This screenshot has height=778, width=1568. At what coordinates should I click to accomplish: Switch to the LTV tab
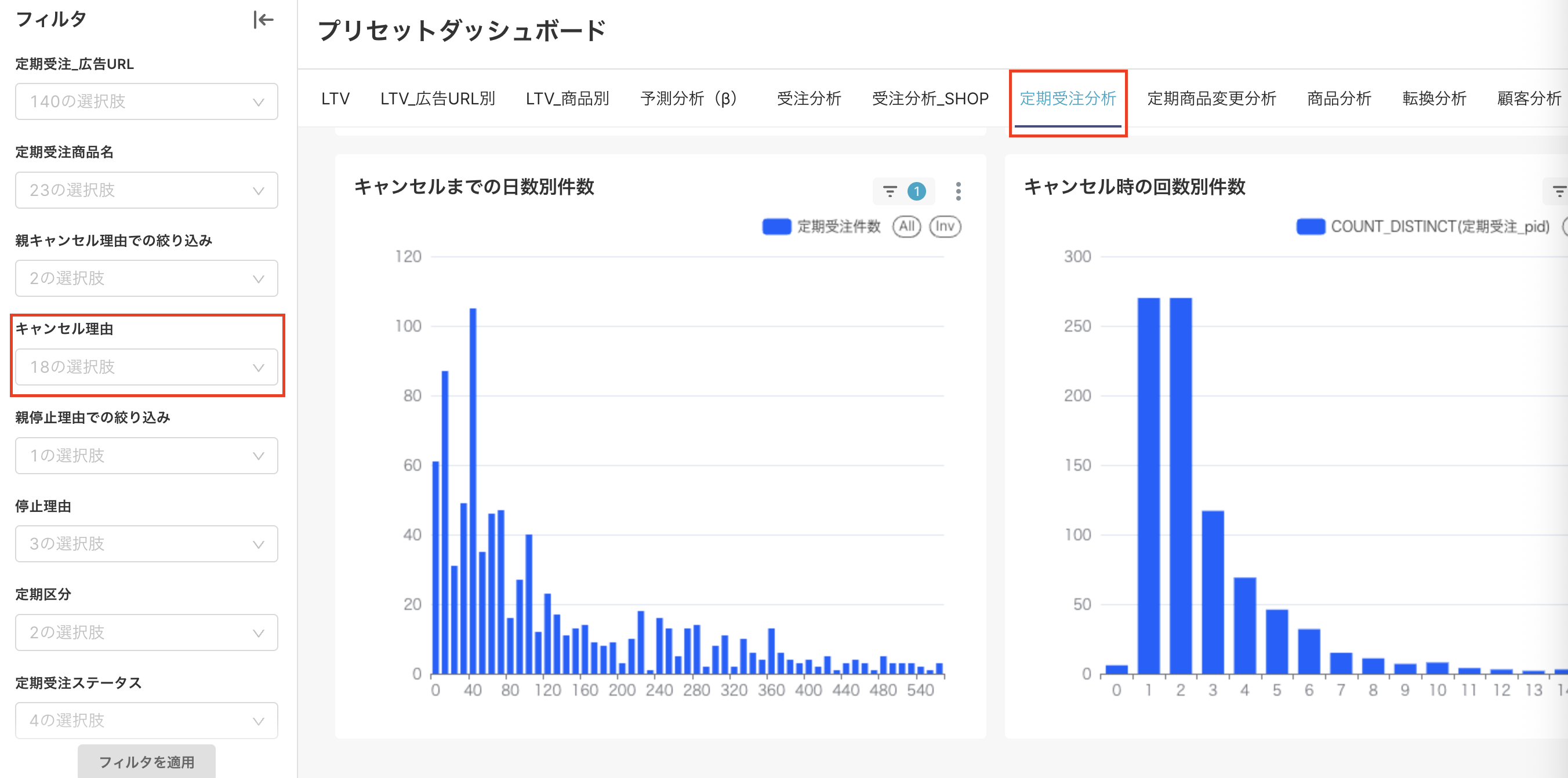(x=335, y=99)
